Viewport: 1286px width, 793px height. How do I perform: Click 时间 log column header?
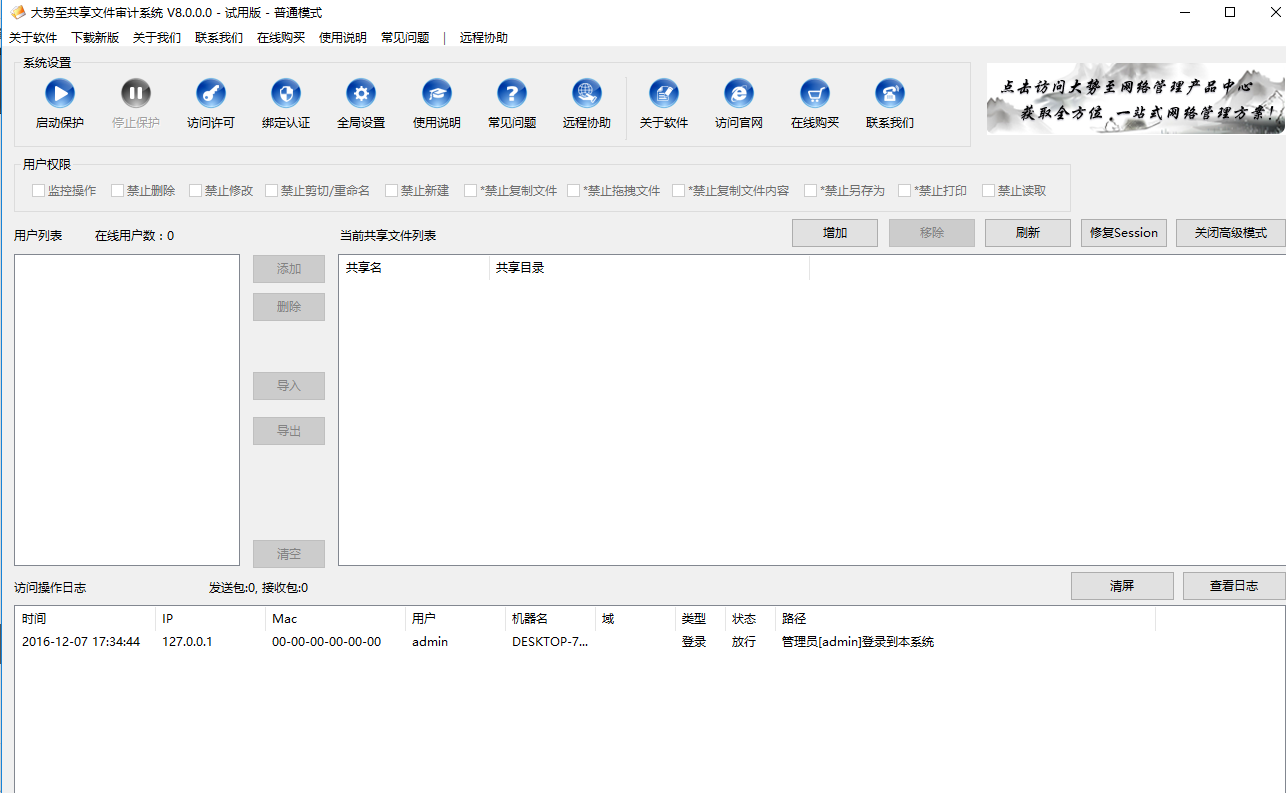[x=85, y=619]
